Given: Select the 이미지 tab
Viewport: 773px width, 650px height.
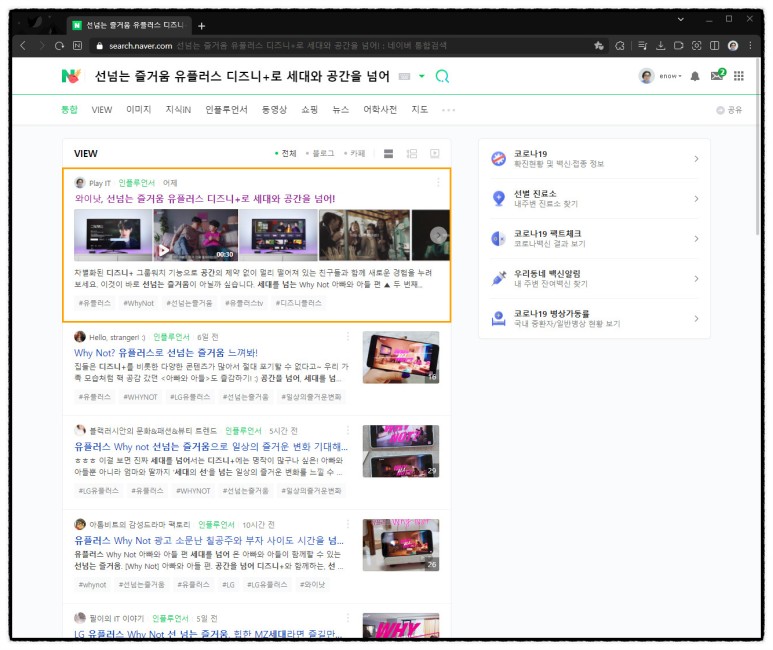Looking at the screenshot, I should pos(139,109).
